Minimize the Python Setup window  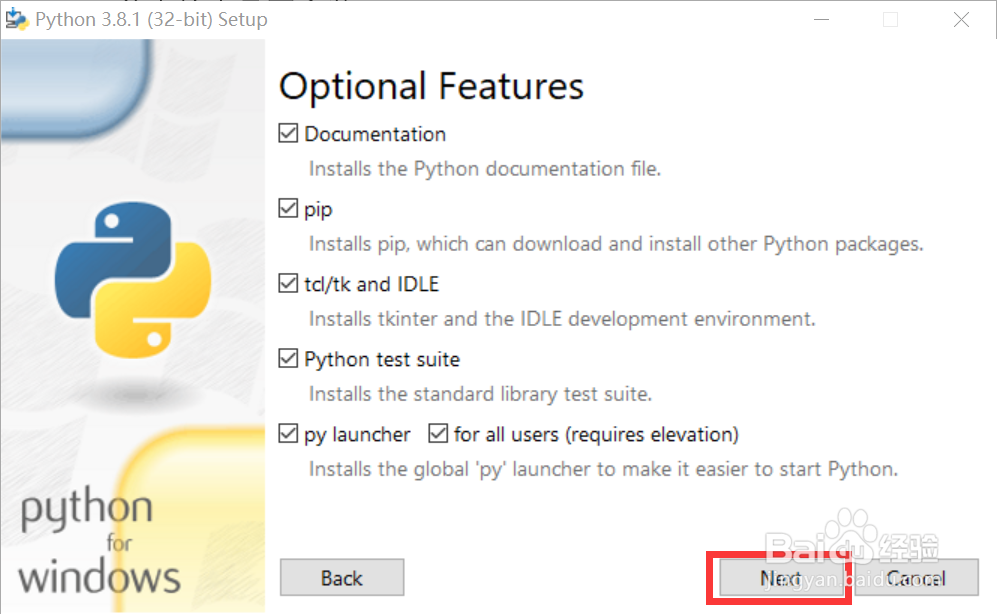pos(822,20)
